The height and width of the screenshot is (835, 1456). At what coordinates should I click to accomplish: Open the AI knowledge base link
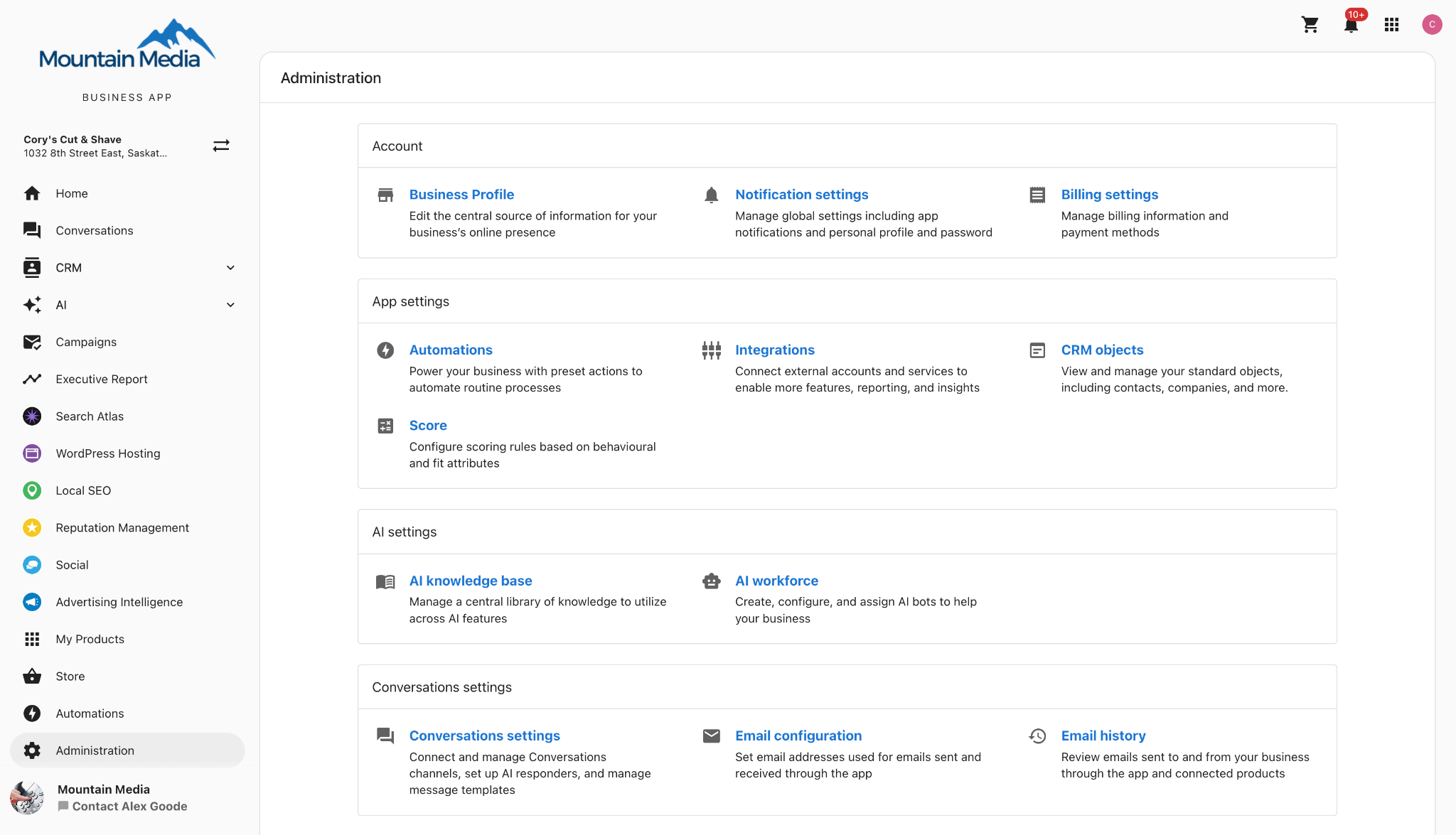(x=470, y=581)
